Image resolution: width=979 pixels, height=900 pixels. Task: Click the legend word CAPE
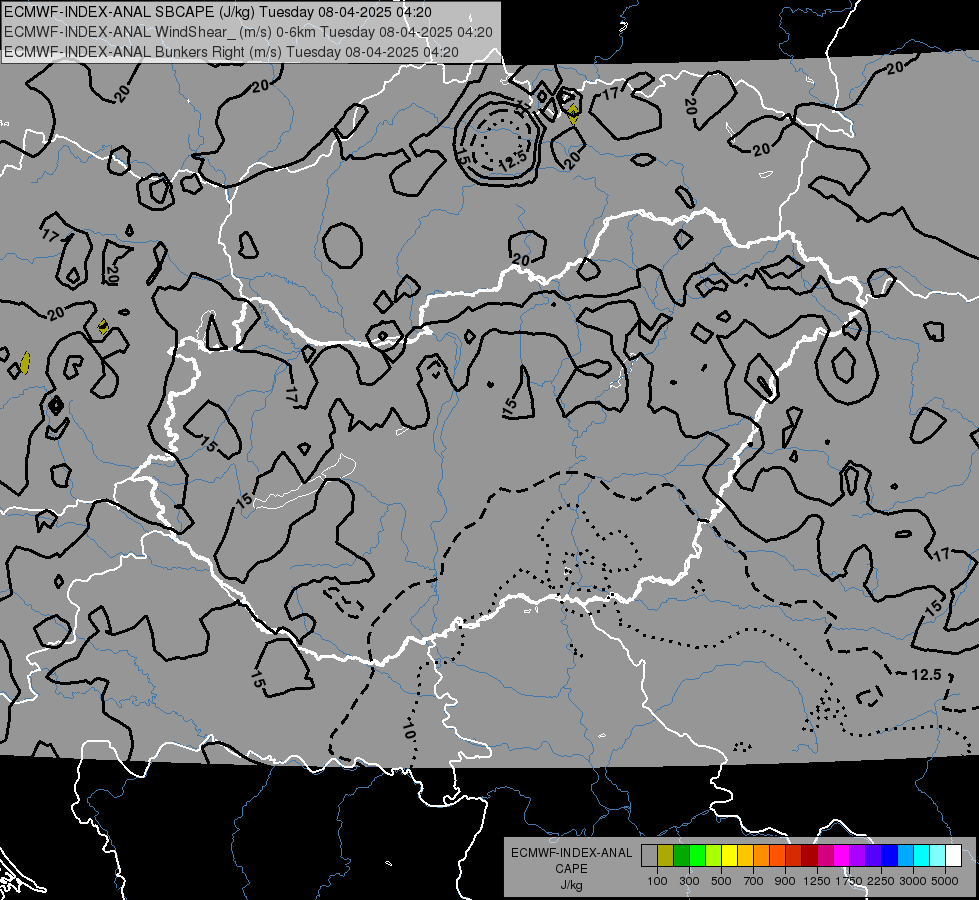[571, 869]
